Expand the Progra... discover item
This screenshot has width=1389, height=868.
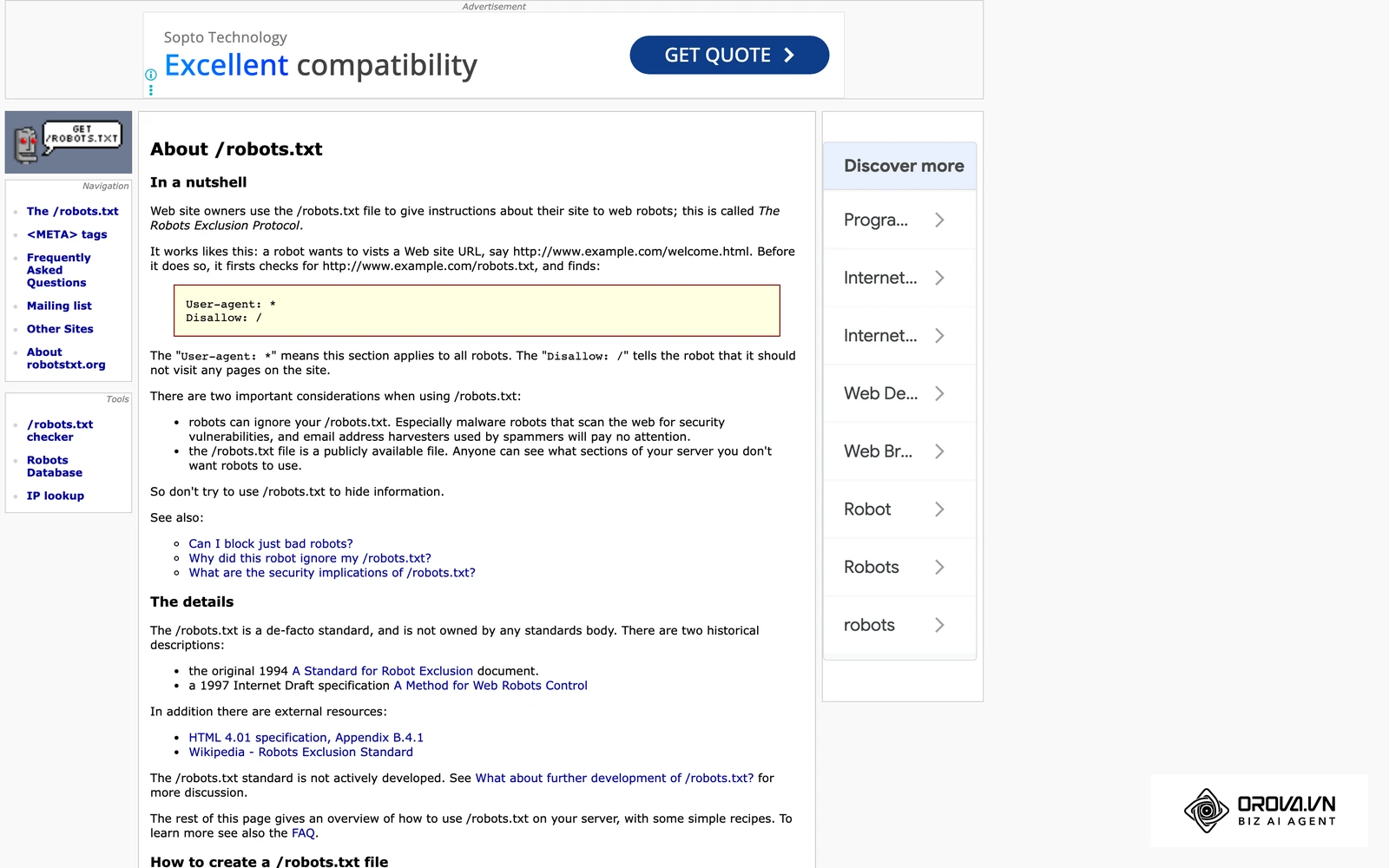(x=899, y=220)
